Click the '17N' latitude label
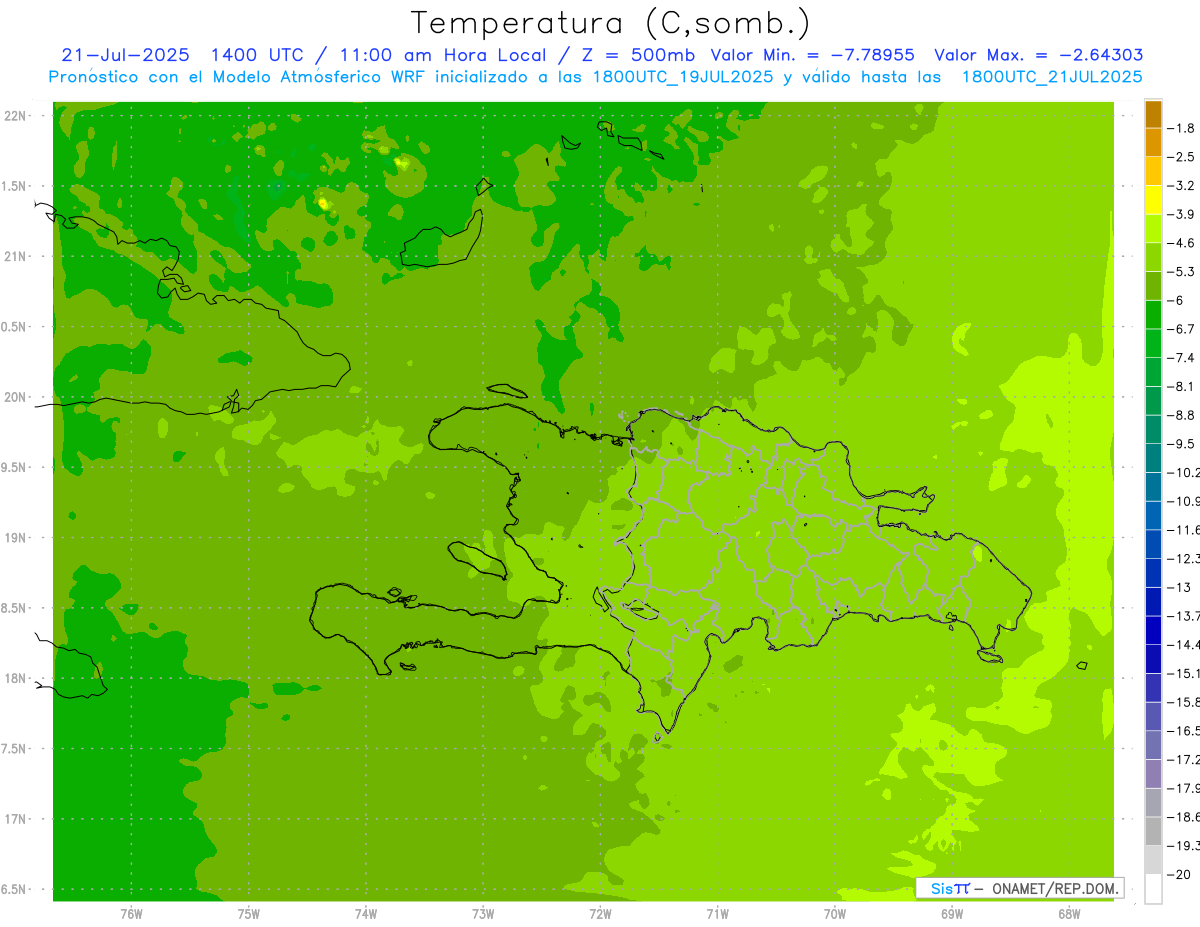 pos(14,819)
